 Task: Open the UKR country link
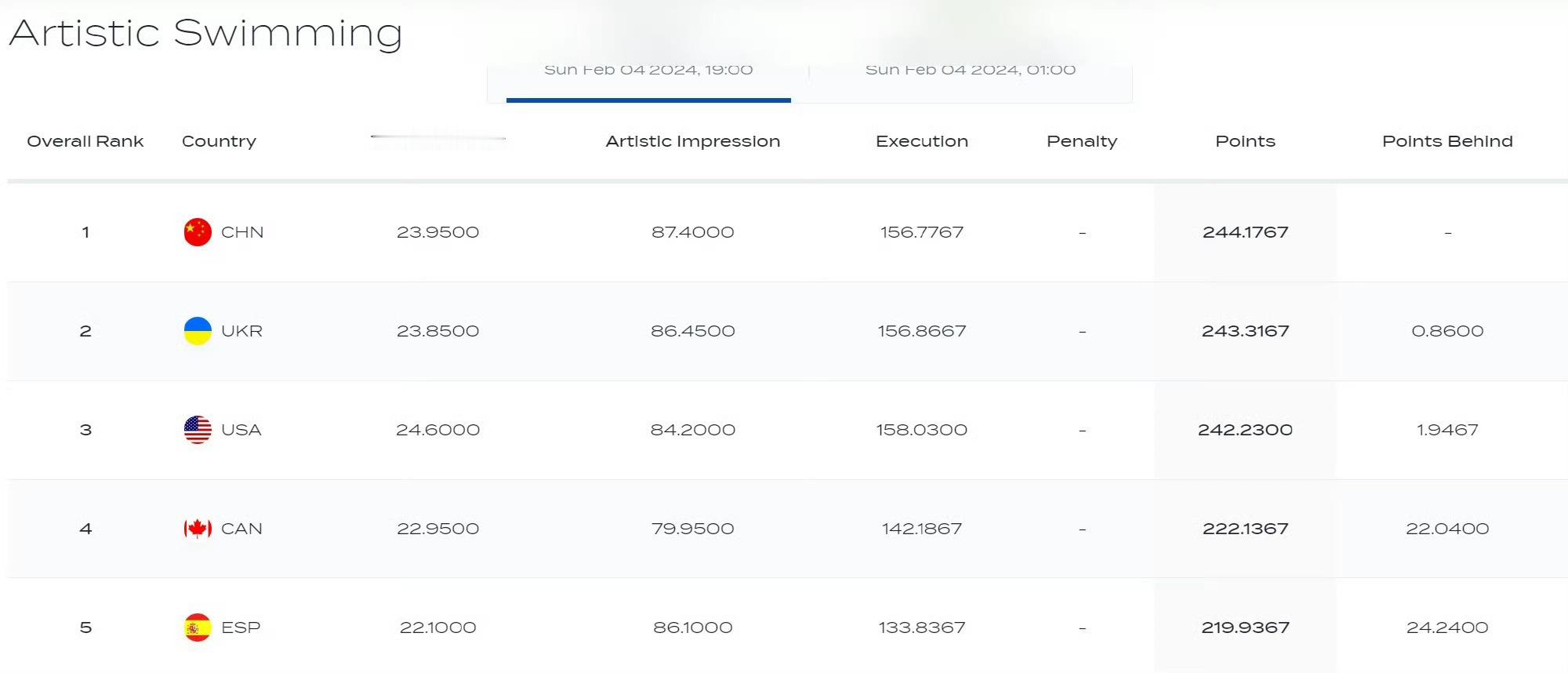[241, 331]
